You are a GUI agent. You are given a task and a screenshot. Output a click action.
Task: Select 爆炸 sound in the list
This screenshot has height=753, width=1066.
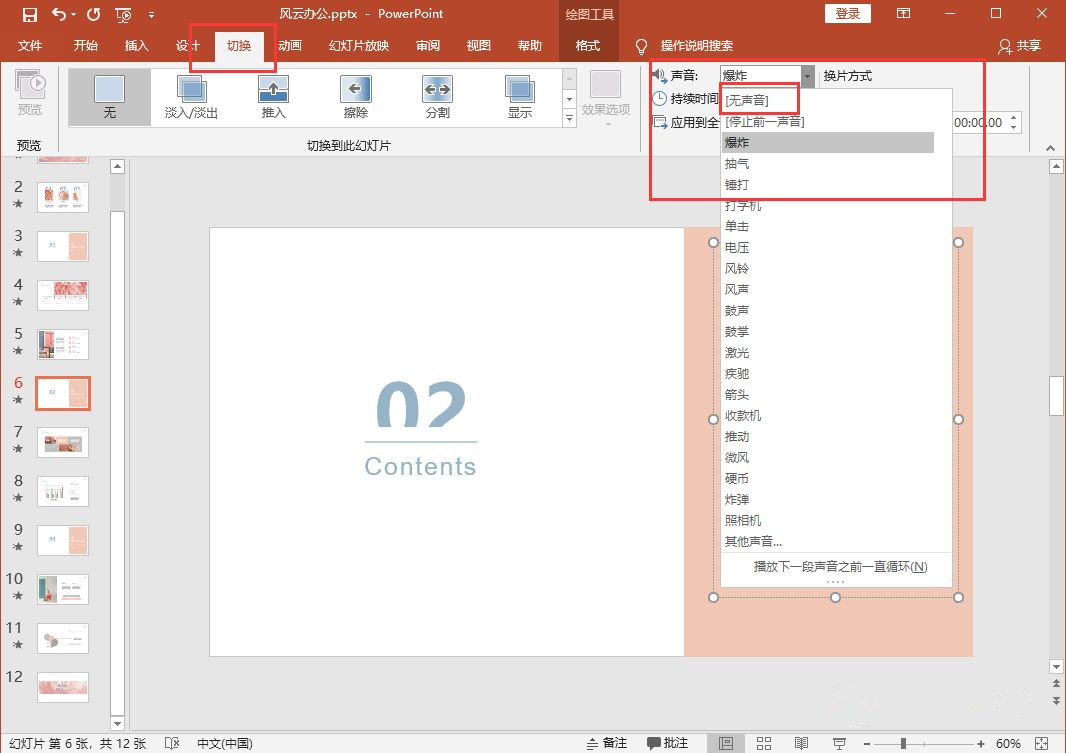827,143
